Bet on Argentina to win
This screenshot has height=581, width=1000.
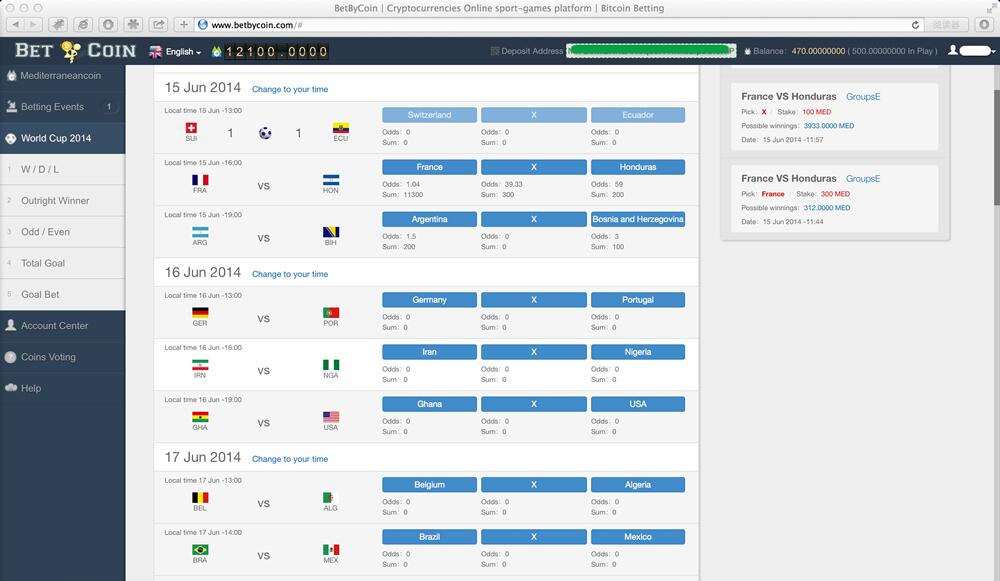429,219
